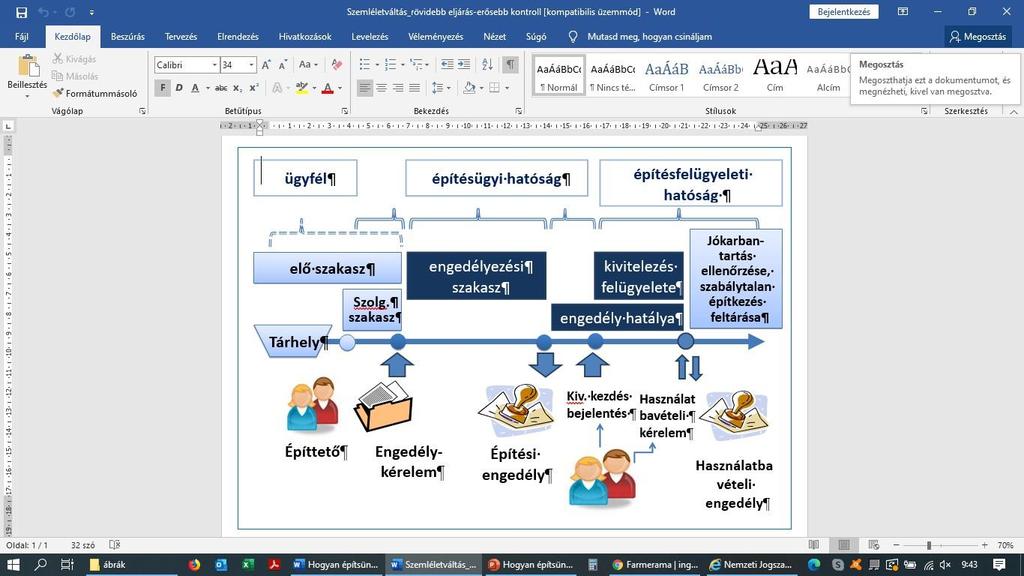
Task: Apply the Címsor 1 style
Action: pyautogui.click(x=666, y=76)
